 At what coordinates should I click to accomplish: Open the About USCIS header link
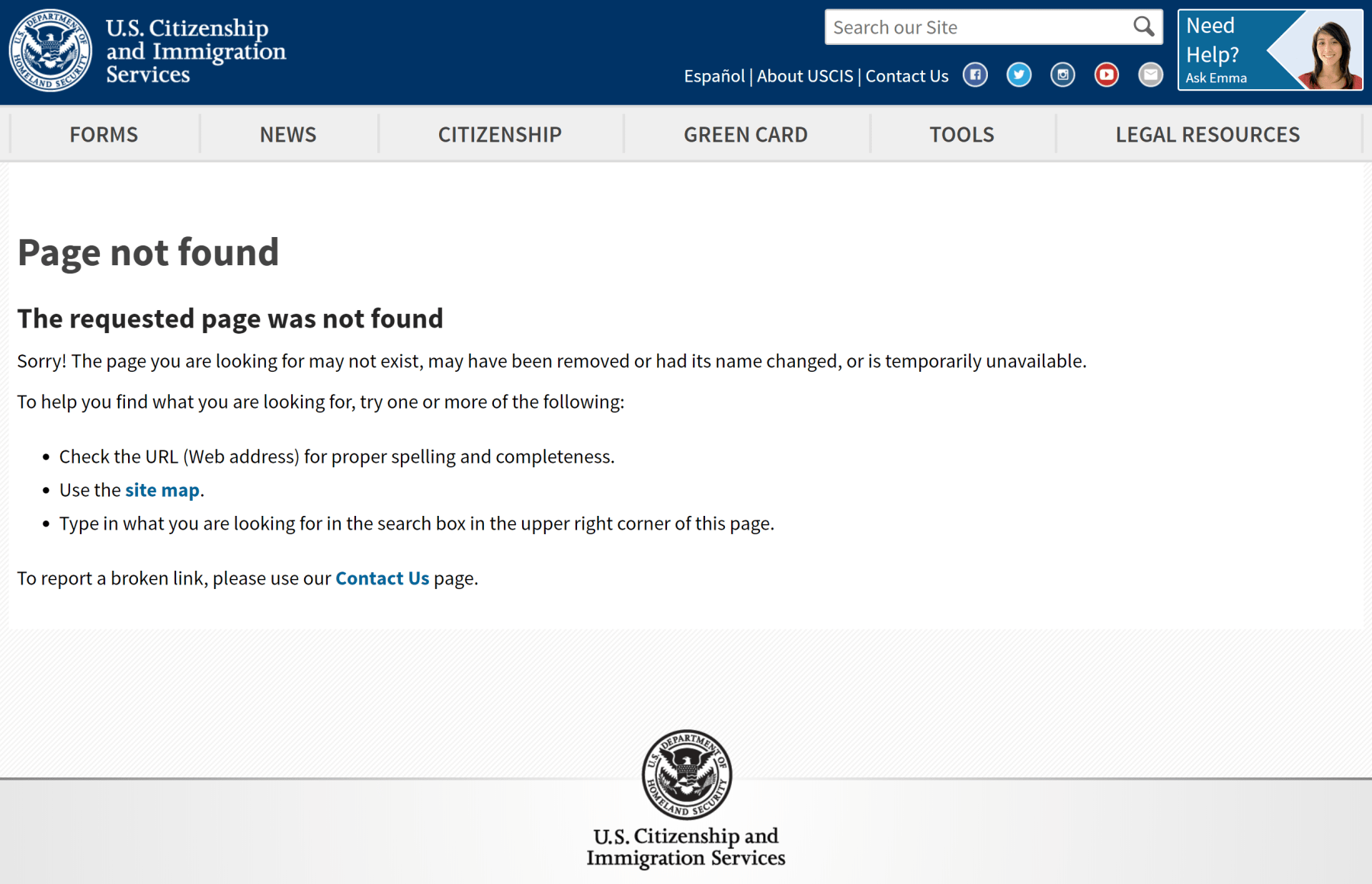[805, 76]
